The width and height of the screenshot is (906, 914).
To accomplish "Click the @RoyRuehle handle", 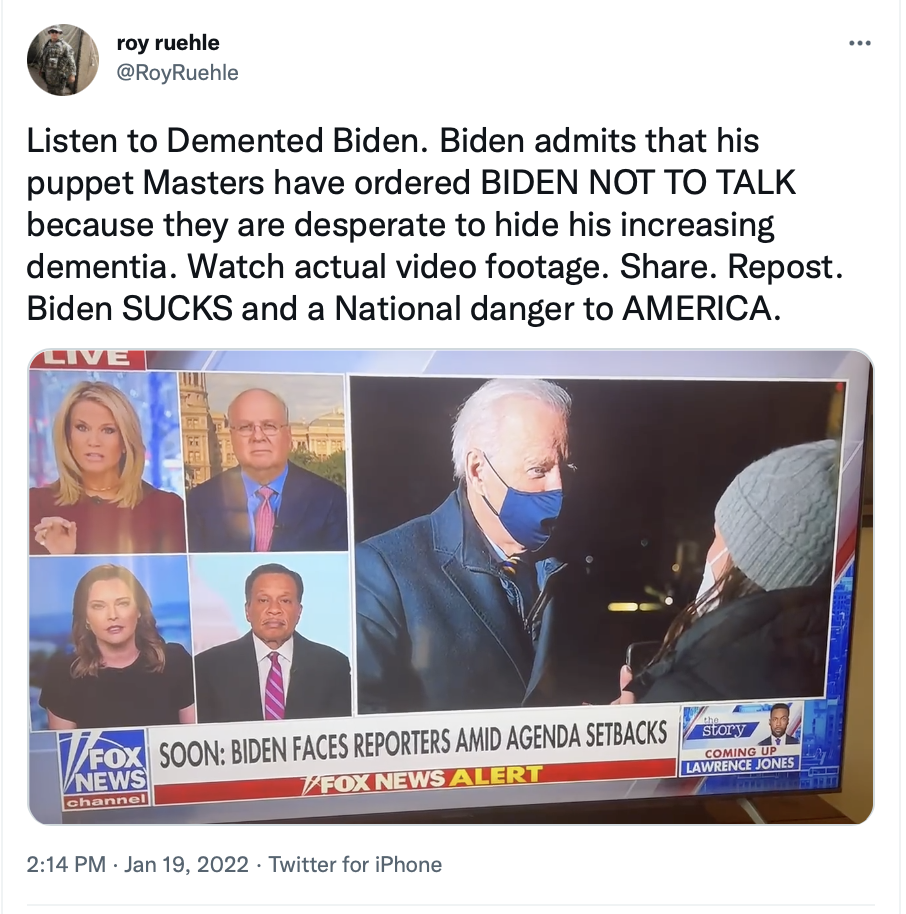I will (x=178, y=72).
